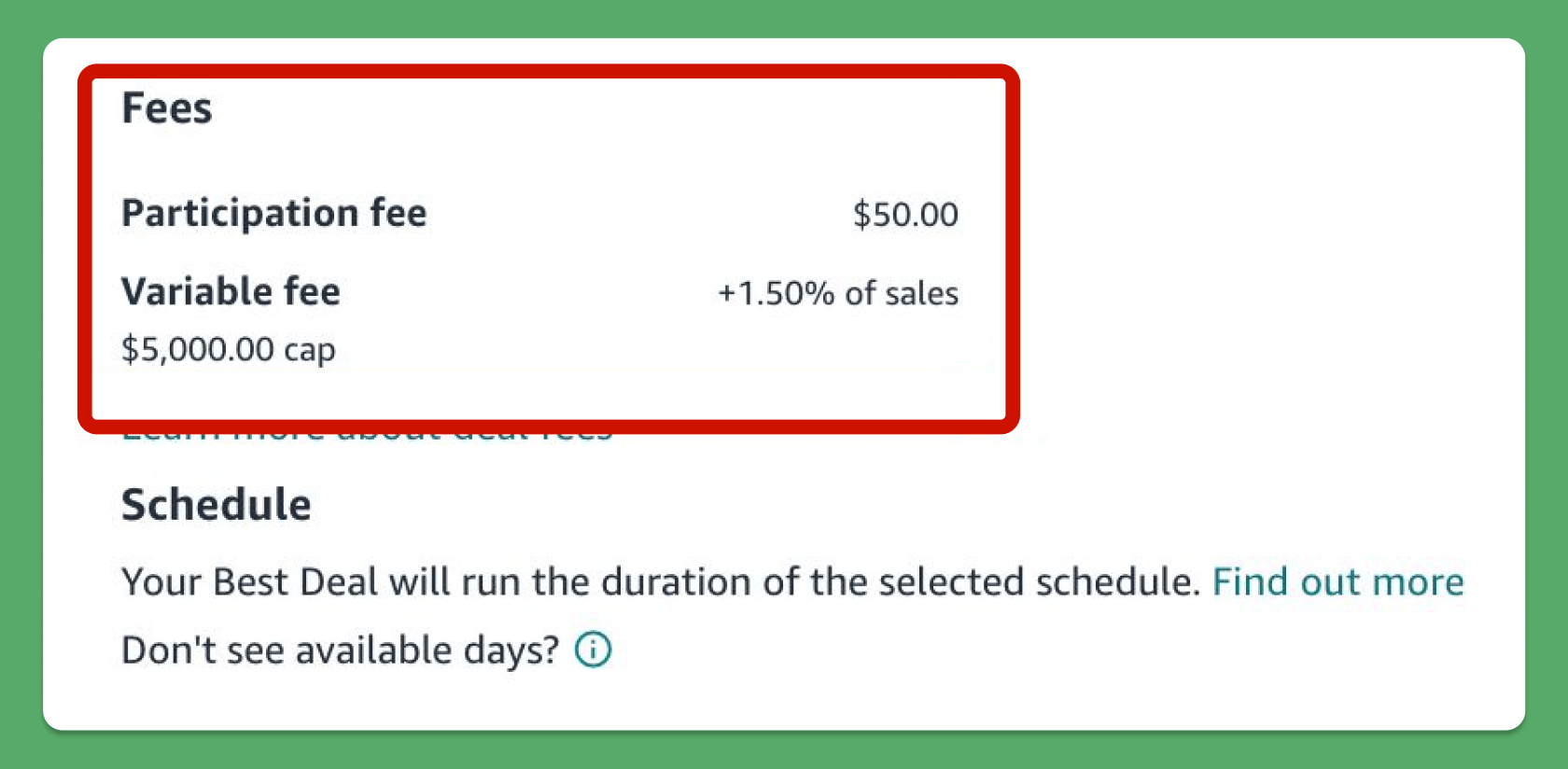Click the Schedule section heading

[216, 505]
